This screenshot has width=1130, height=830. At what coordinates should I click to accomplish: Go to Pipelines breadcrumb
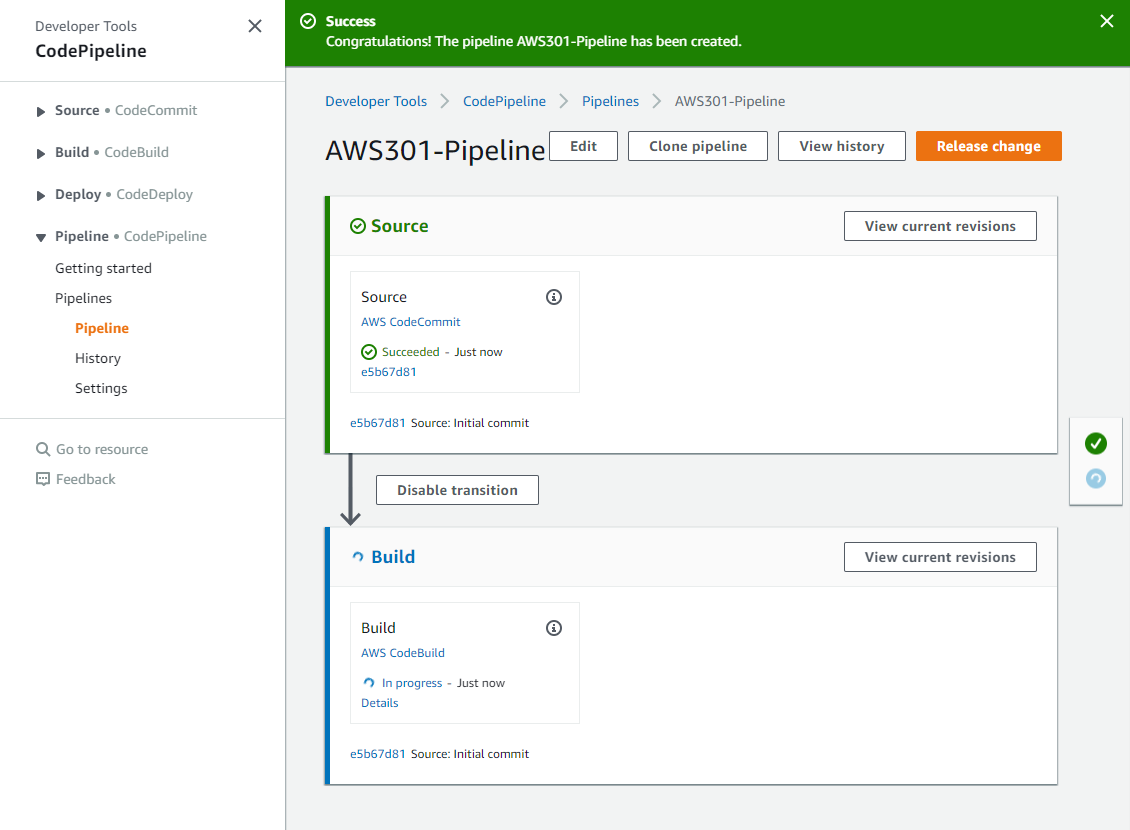(610, 101)
